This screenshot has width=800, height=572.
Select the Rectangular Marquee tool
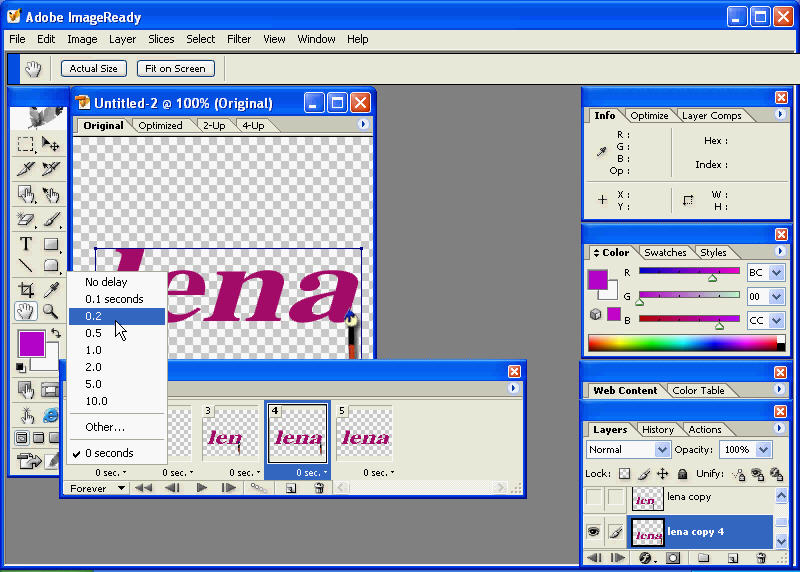[x=26, y=145]
